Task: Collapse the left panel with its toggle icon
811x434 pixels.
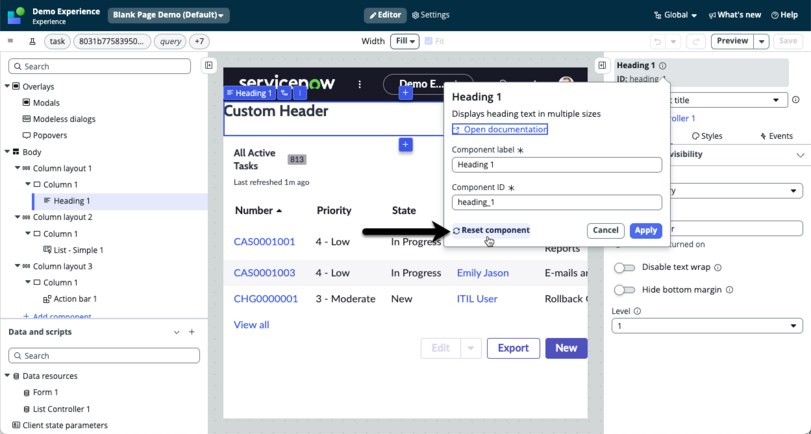Action: click(208, 65)
